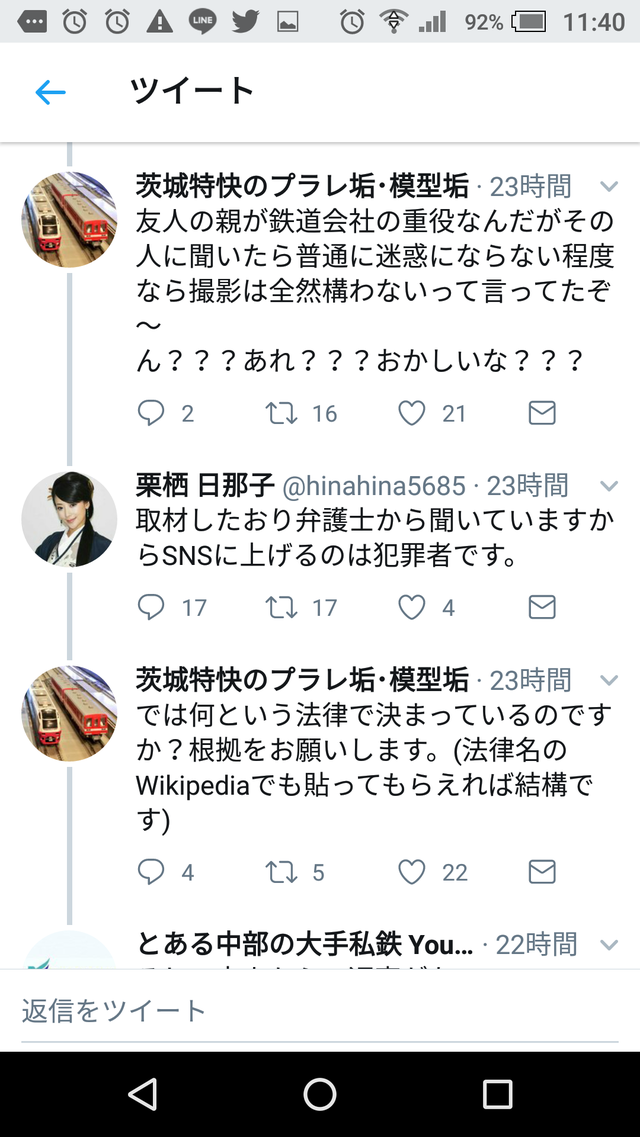Open dropdown chevron on first tweet

coord(609,186)
